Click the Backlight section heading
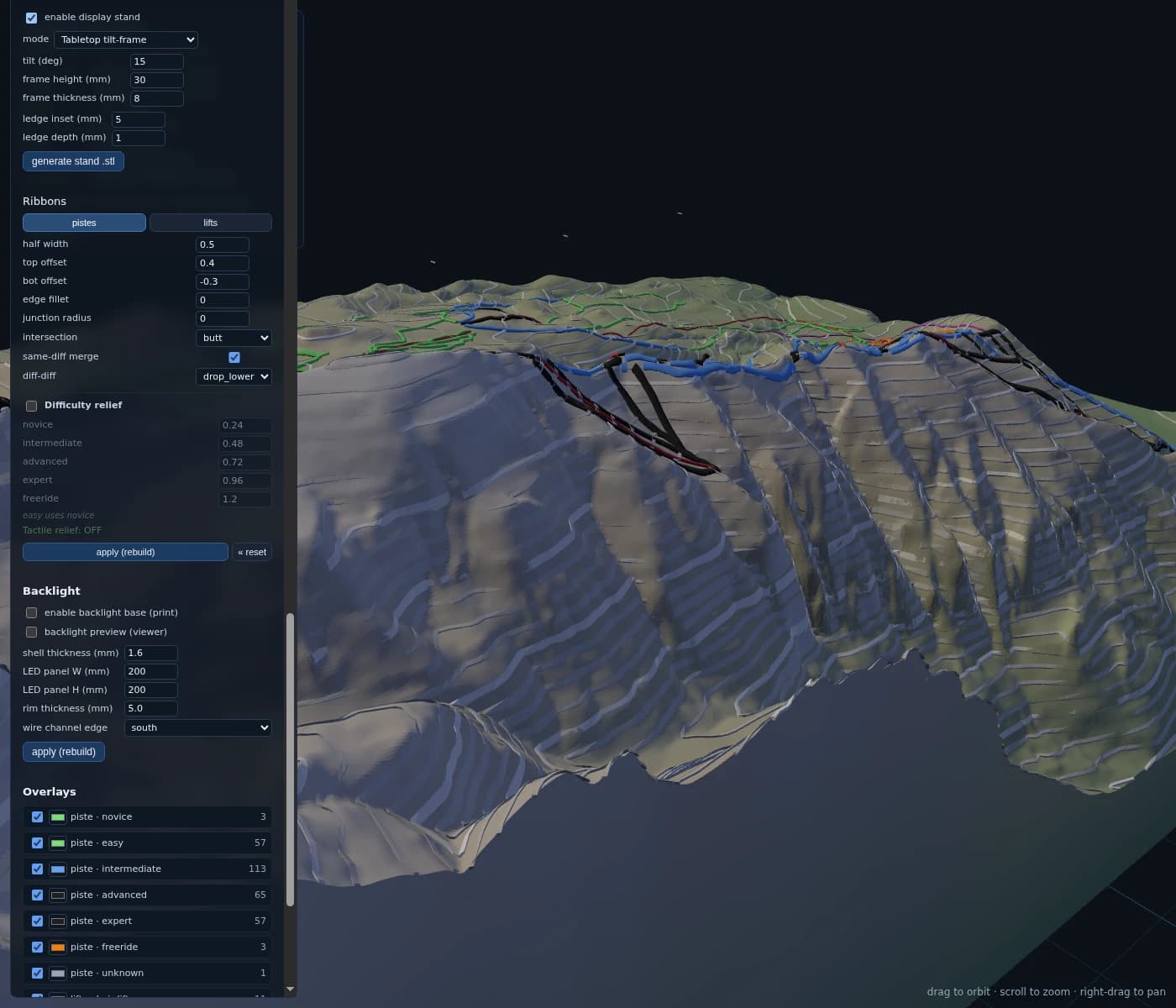Viewport: 1176px width, 1008px height. point(51,591)
